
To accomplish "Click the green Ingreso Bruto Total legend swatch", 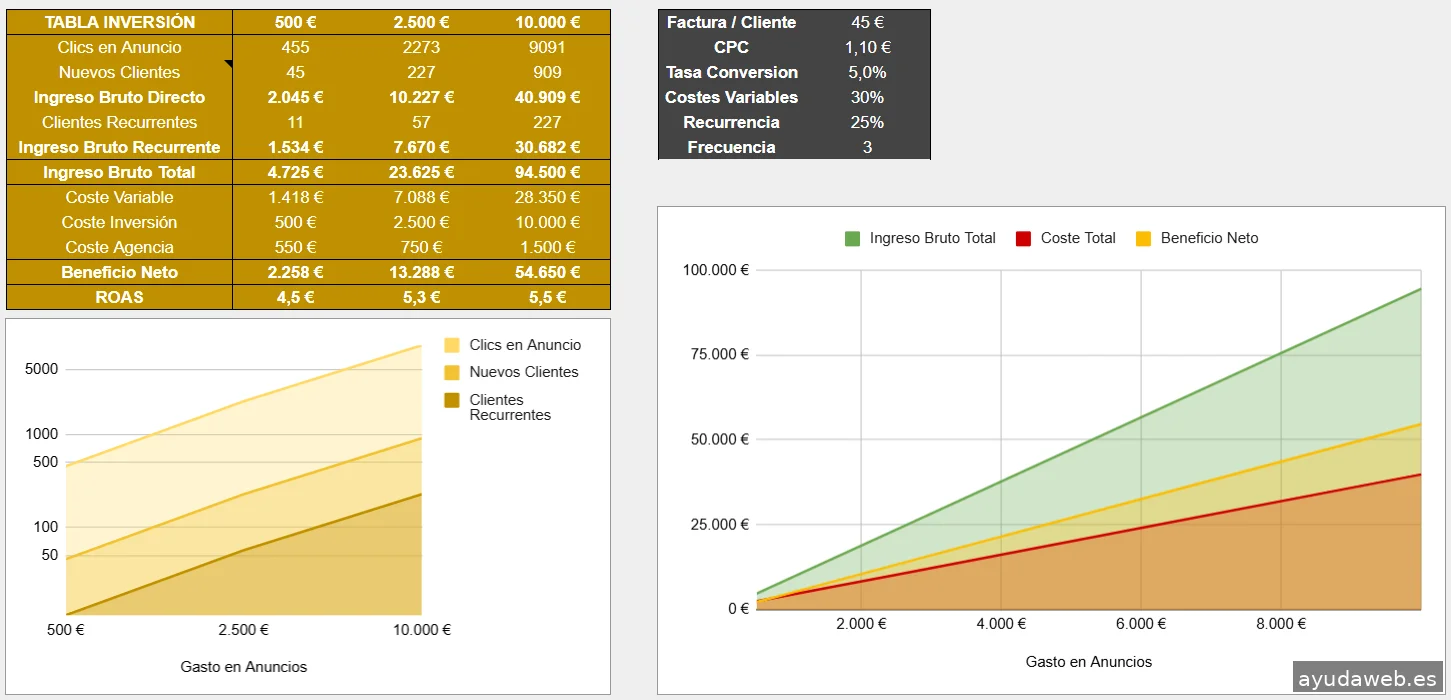I will (x=852, y=239).
